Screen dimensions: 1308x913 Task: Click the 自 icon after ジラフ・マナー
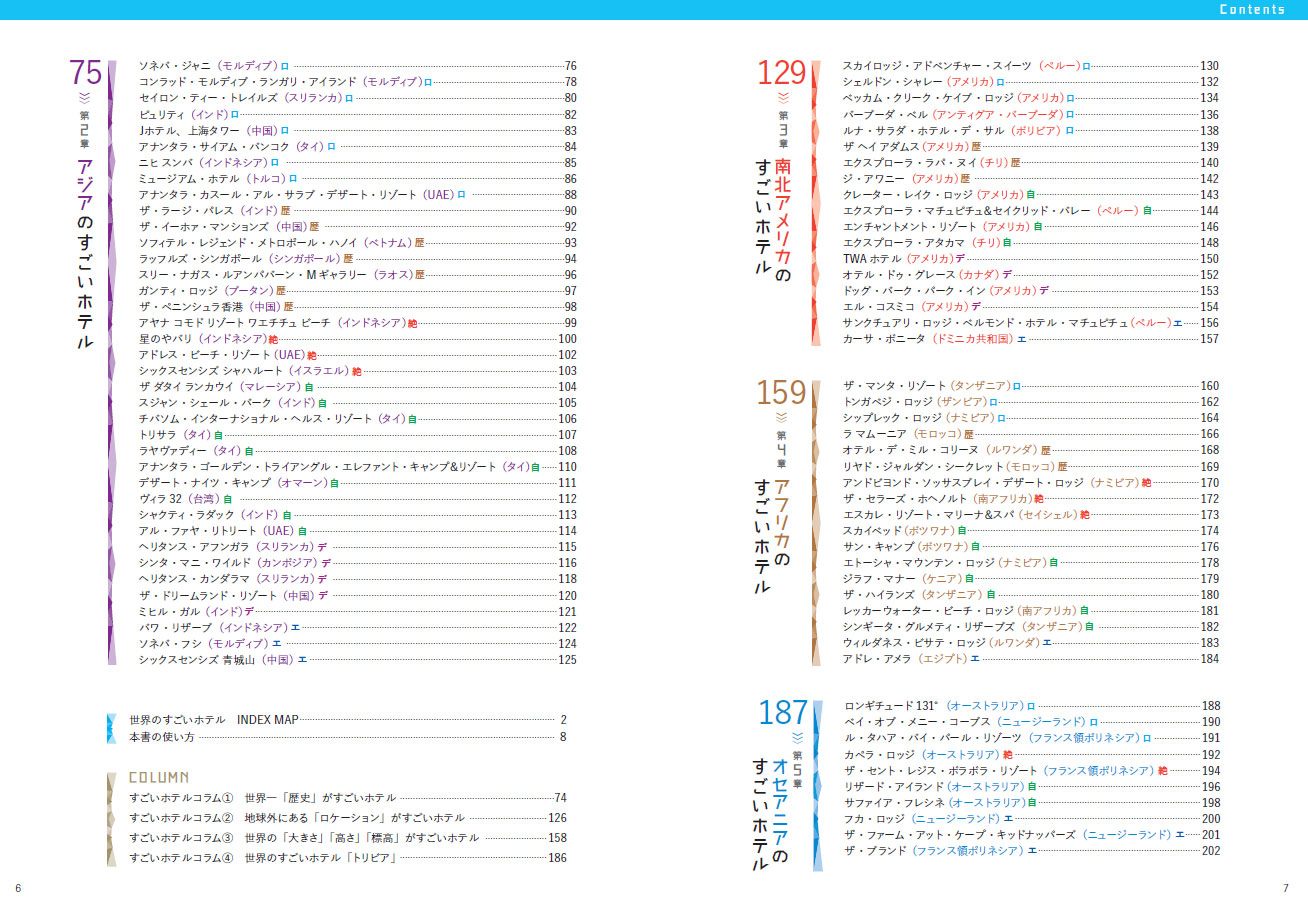(968, 580)
